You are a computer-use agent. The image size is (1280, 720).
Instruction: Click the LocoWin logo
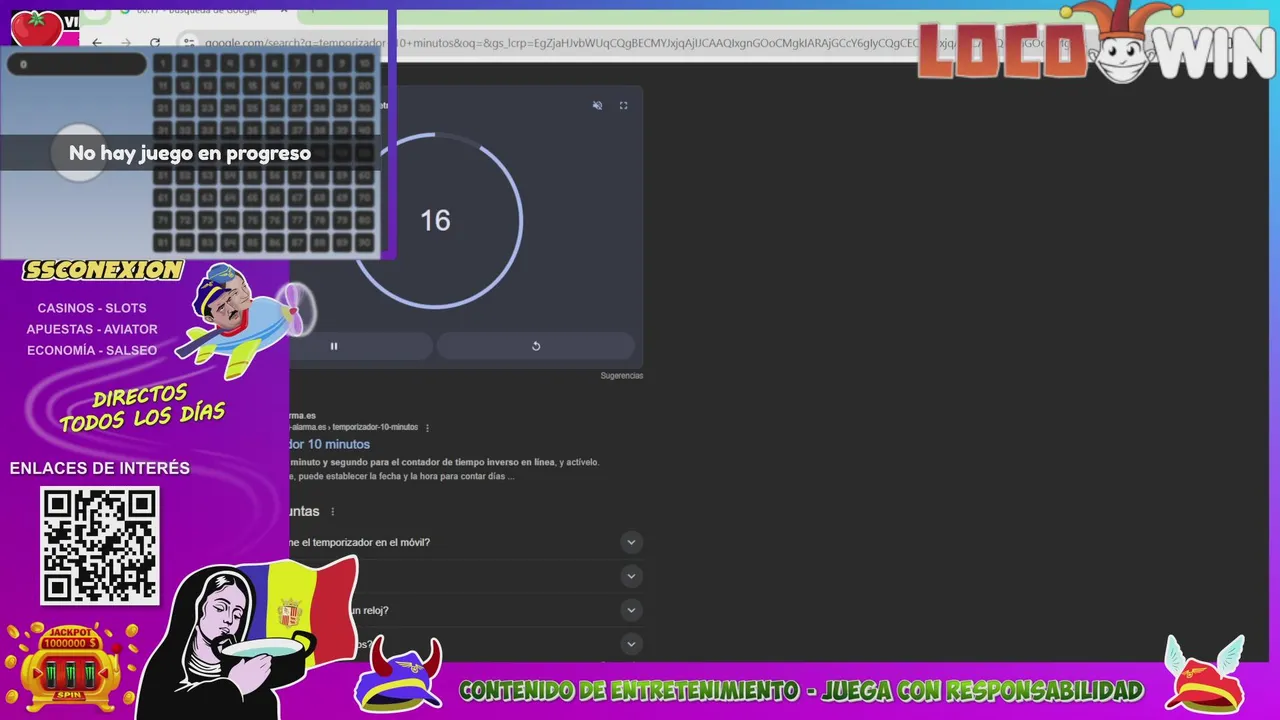pos(1097,44)
